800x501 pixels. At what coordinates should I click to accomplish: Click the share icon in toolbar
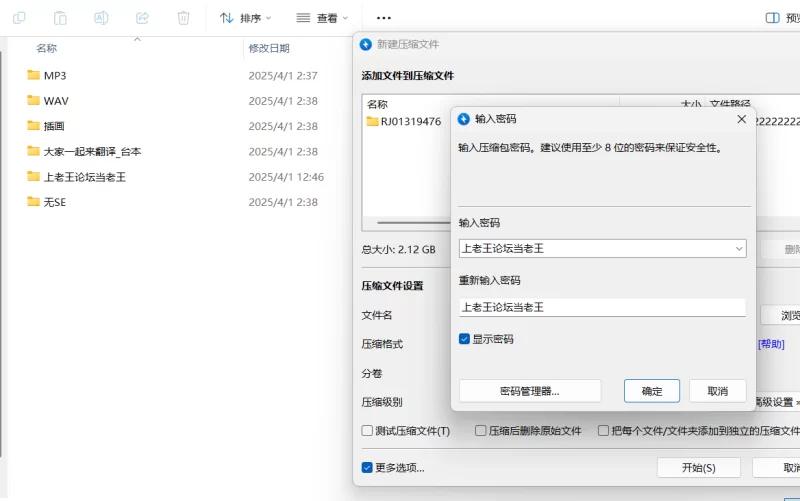tap(142, 18)
